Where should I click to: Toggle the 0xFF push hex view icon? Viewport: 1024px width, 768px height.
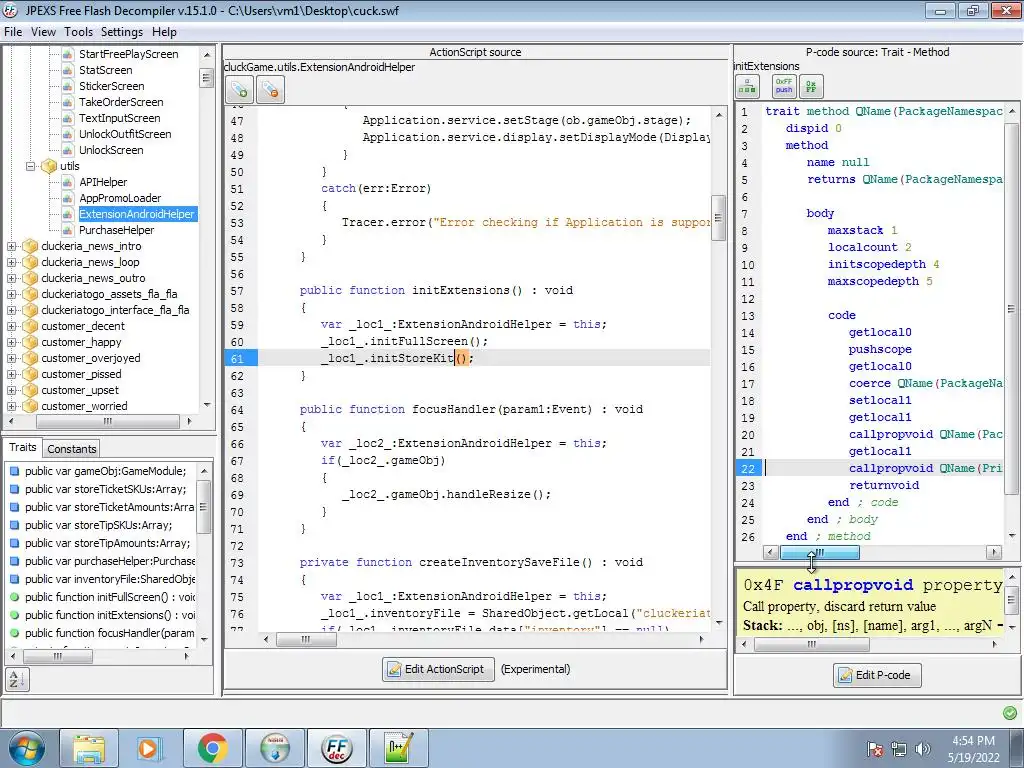pyautogui.click(x=783, y=87)
